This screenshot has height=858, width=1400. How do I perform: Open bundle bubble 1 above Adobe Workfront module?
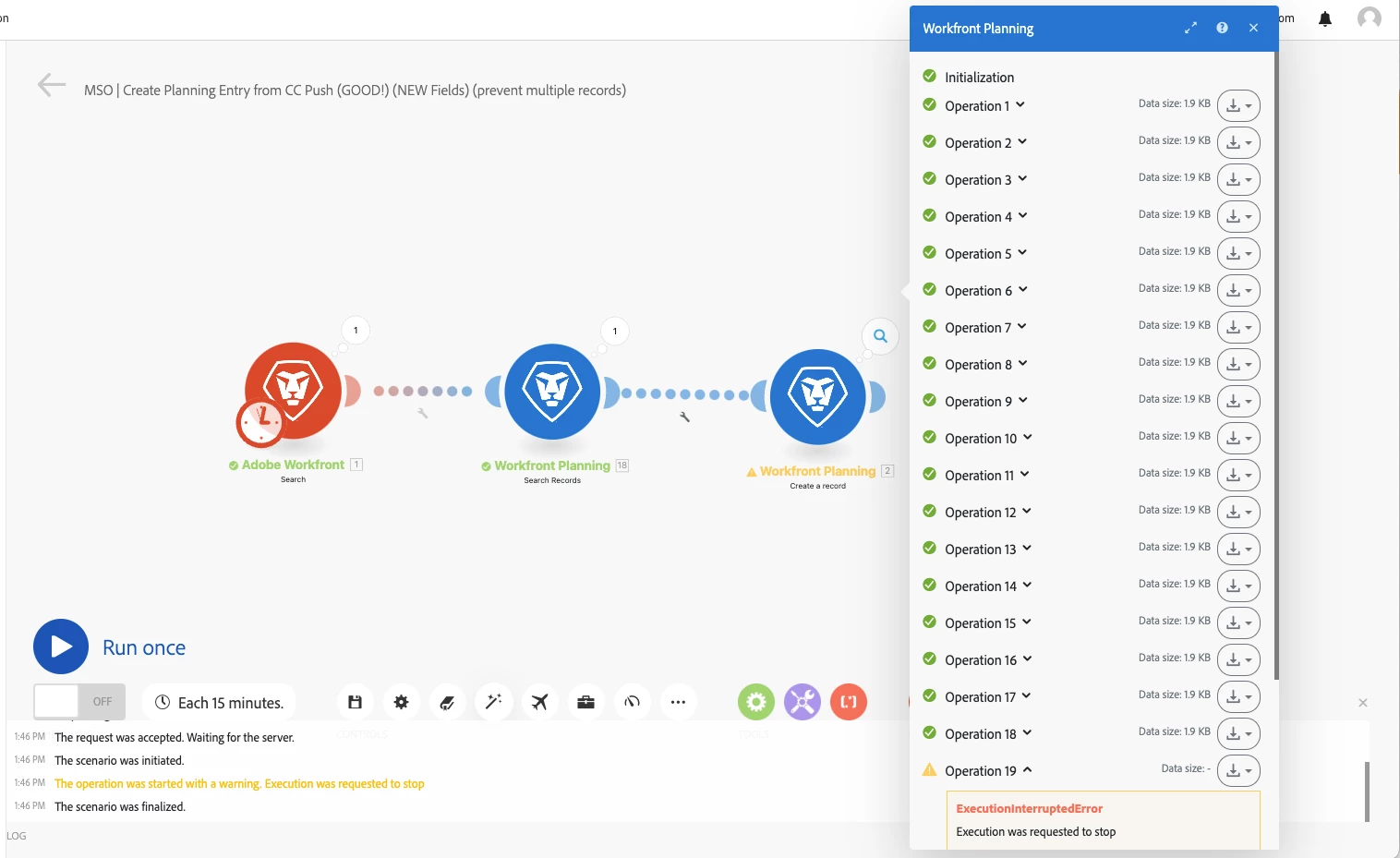tap(356, 330)
